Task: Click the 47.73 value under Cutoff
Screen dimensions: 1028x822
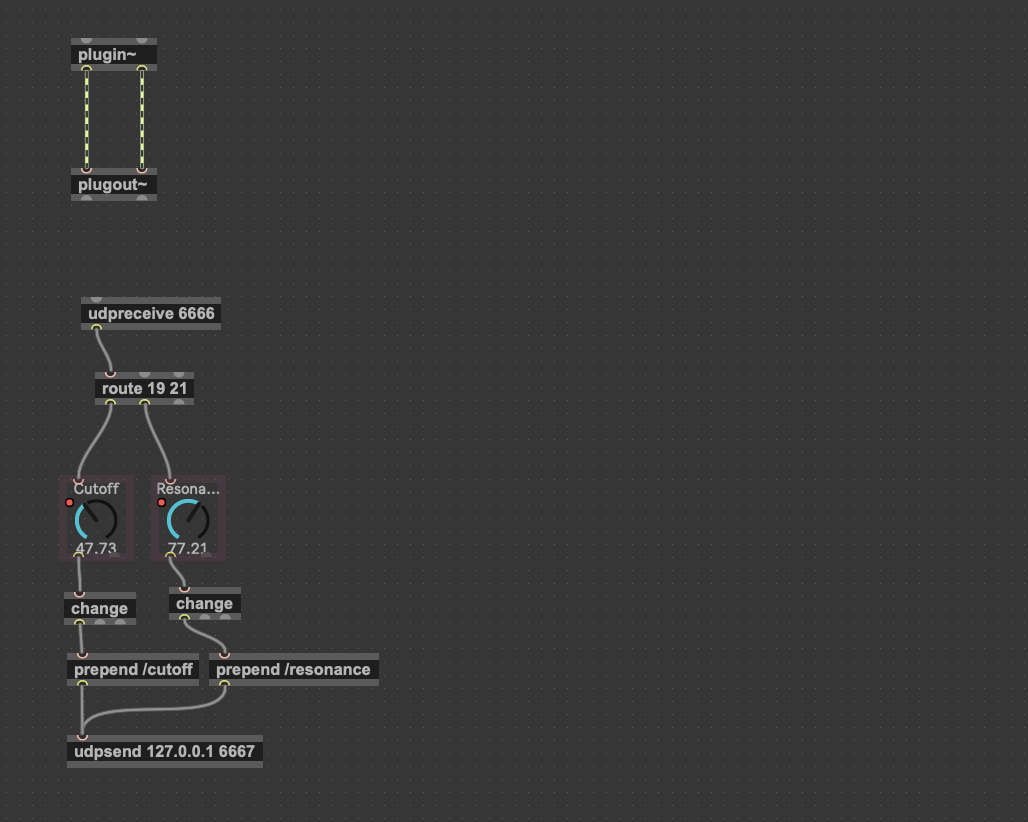Action: (x=96, y=548)
